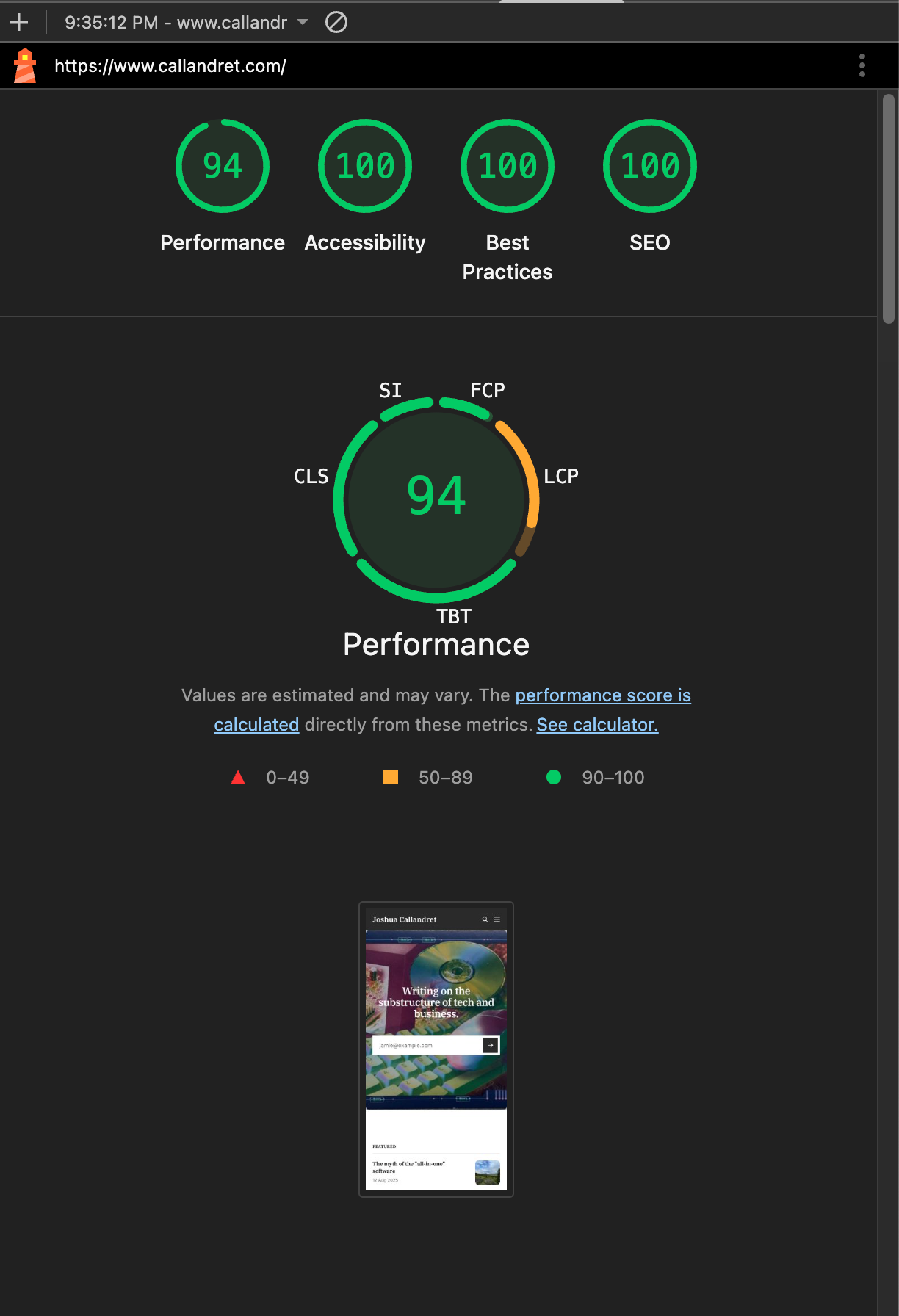Click the CLS metric label on gauge
899x1316 pixels.
311,477
